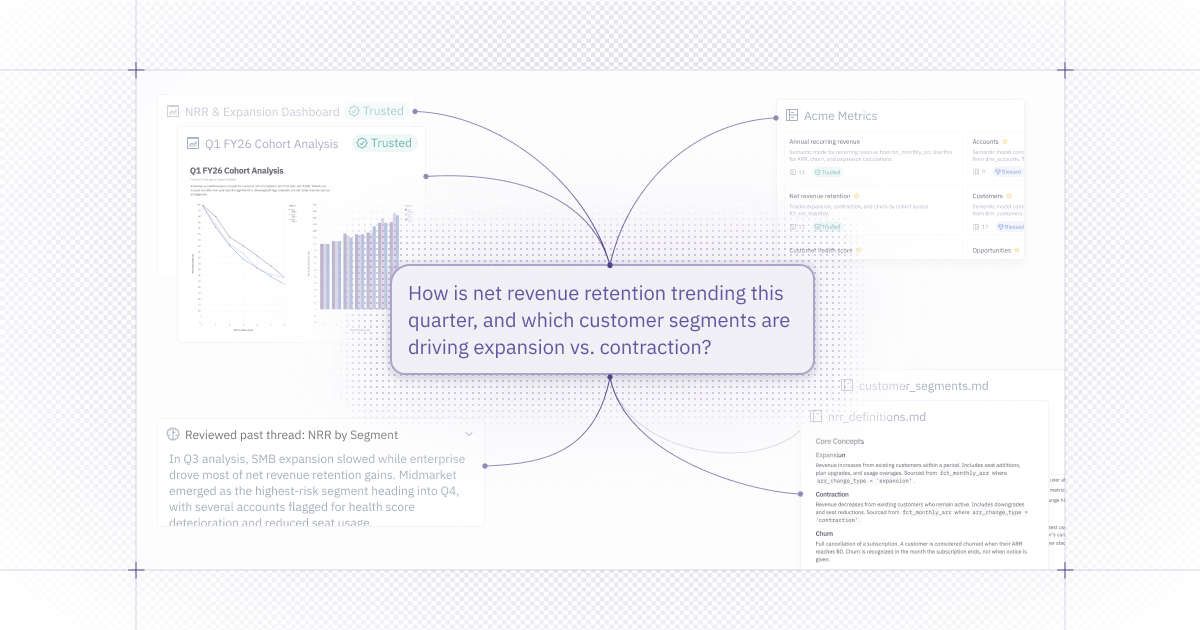Click the net revenue retention question box
The width and height of the screenshot is (1200, 630).
pyautogui.click(x=602, y=320)
